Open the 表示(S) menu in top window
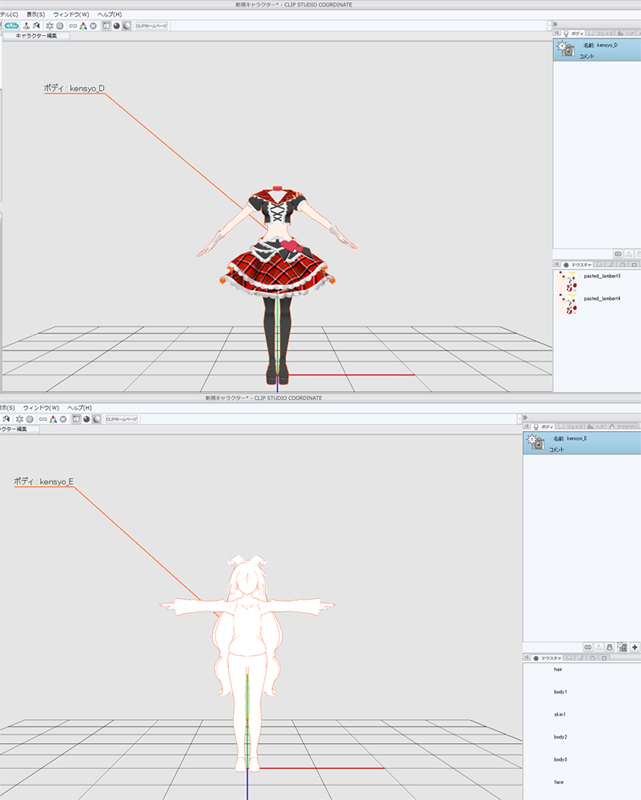Screen dimensions: 641x800 click(34, 15)
